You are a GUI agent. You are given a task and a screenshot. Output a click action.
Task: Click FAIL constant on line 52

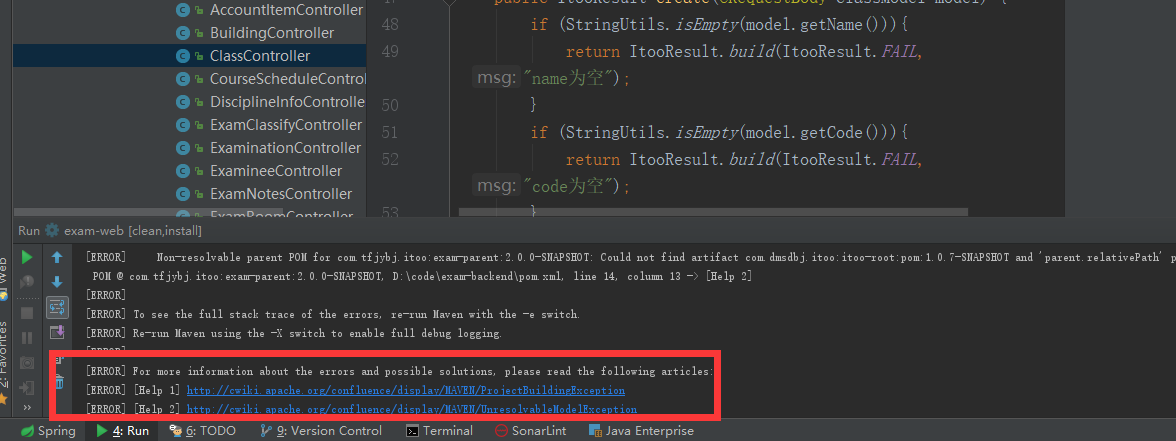pos(898,160)
